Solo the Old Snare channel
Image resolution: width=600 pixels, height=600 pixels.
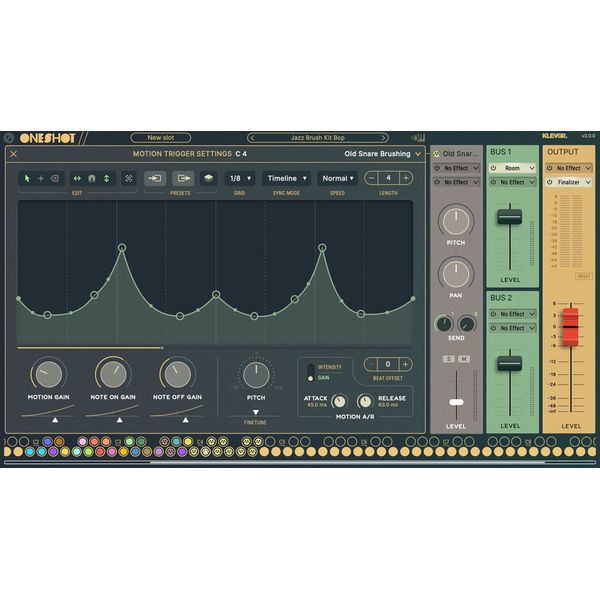point(450,358)
